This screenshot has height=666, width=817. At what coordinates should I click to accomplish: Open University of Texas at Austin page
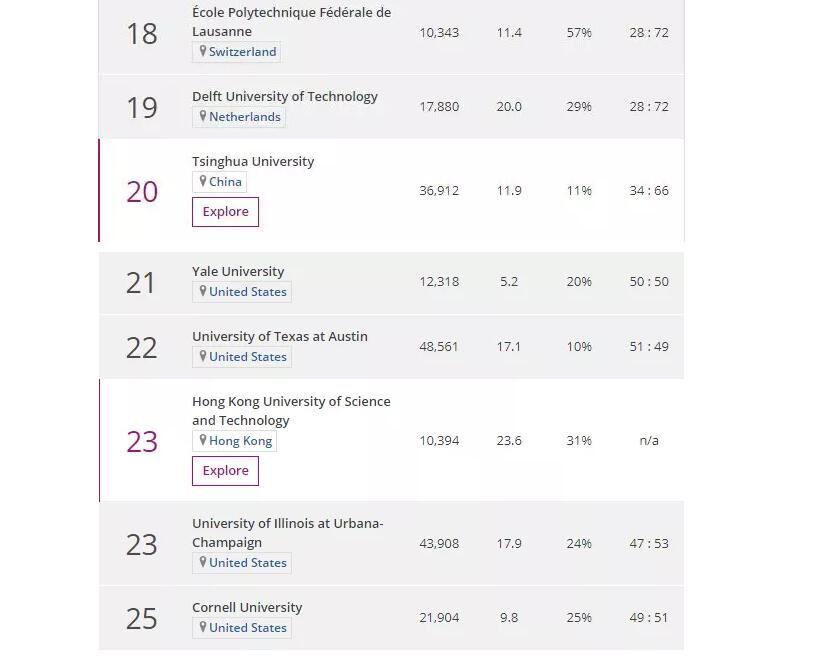[x=280, y=336]
